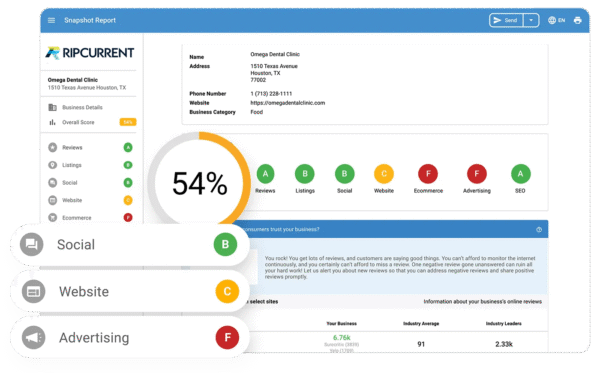Click the printer icon in header

click(x=577, y=20)
